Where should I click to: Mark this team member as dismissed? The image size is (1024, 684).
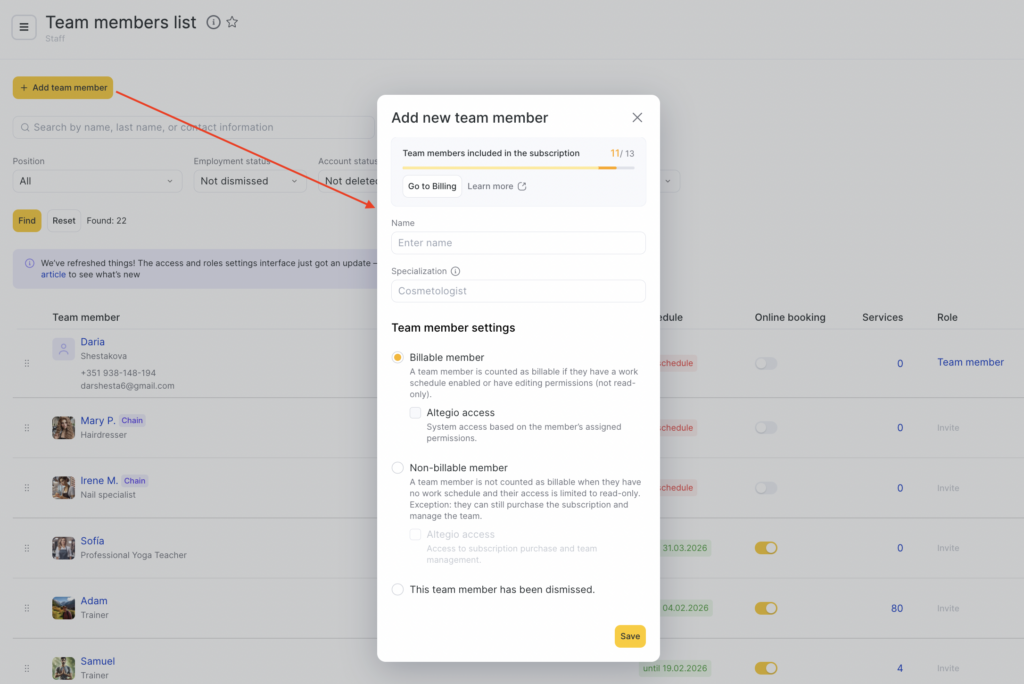pos(398,589)
